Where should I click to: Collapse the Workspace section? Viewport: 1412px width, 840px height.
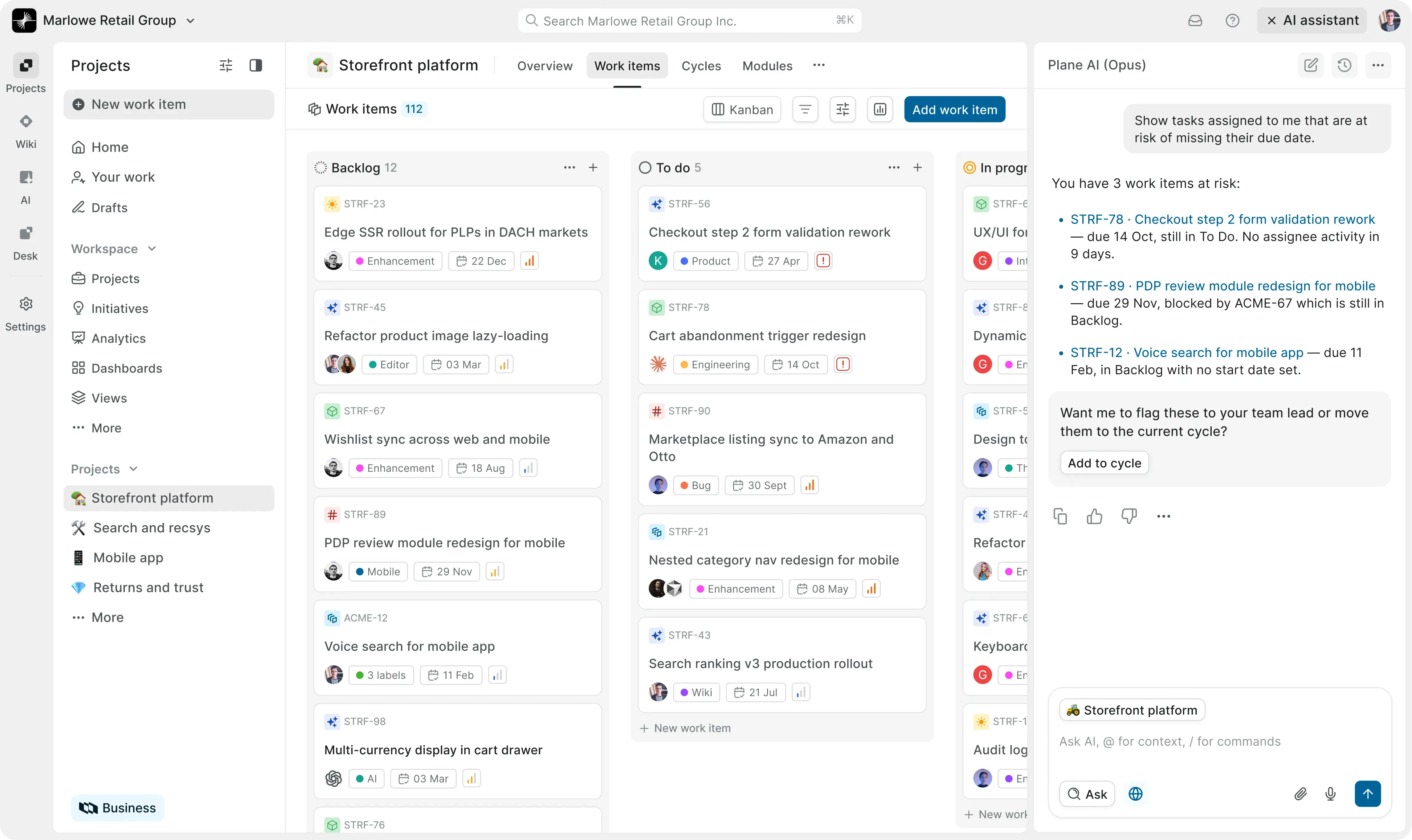pos(113,249)
